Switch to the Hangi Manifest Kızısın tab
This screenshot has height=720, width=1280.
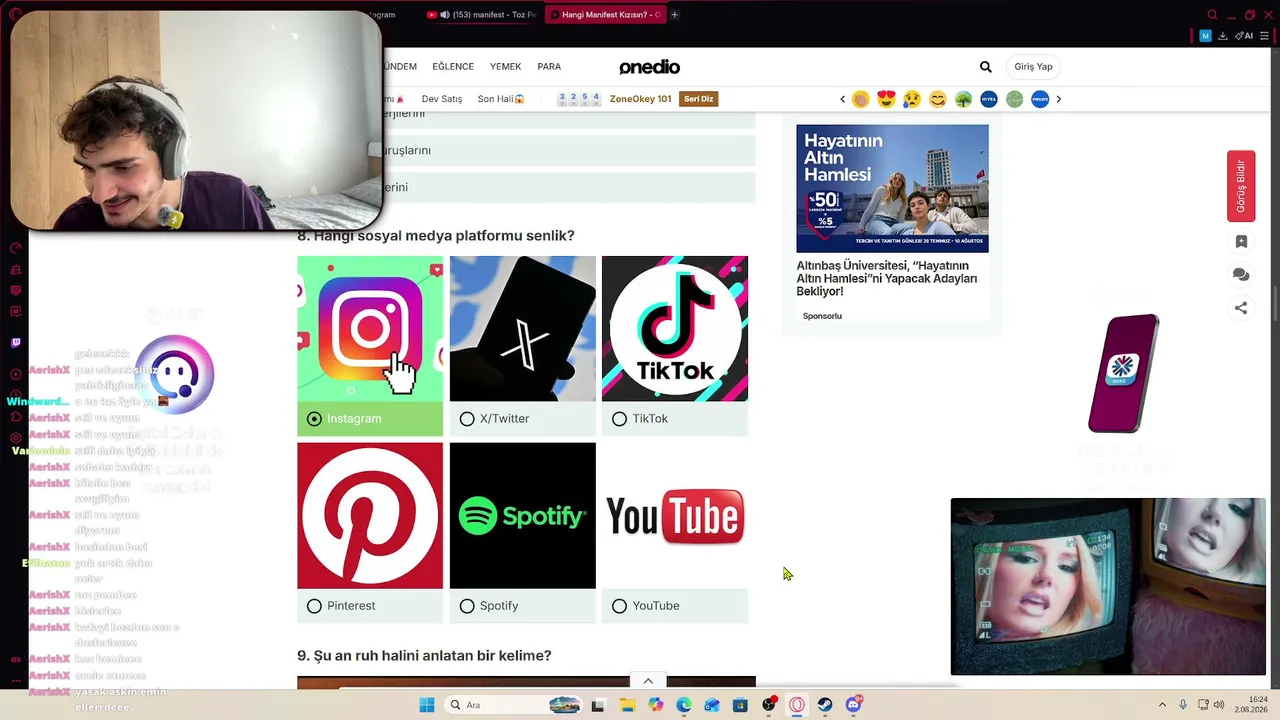[x=606, y=15]
